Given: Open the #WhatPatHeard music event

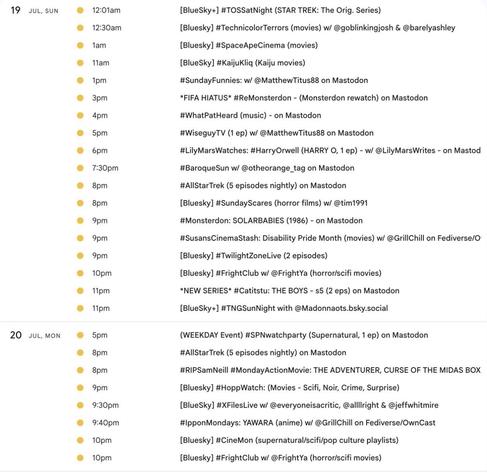Looking at the screenshot, I should pyautogui.click(x=250, y=115).
